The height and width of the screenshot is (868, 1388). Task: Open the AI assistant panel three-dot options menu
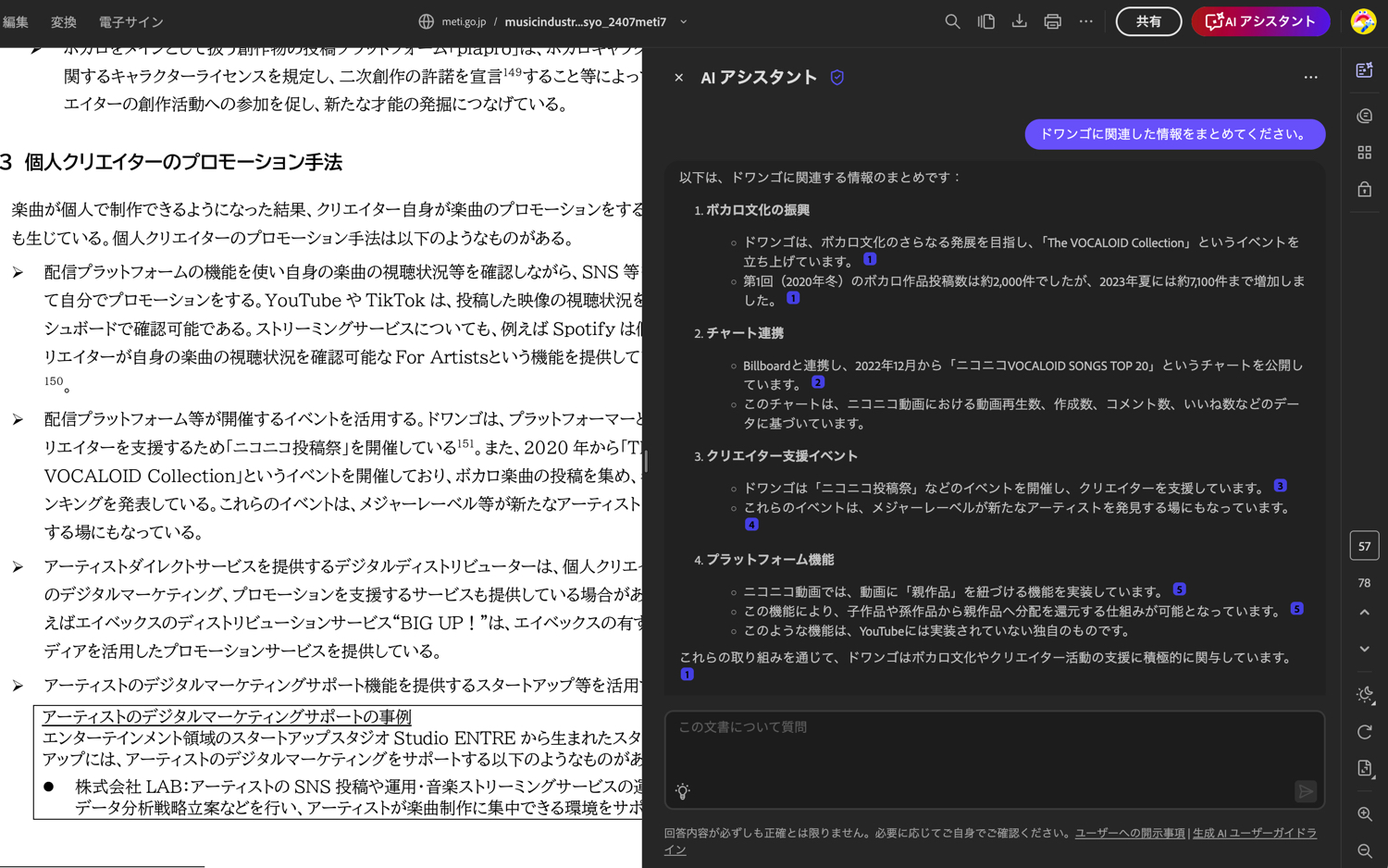point(1310,78)
